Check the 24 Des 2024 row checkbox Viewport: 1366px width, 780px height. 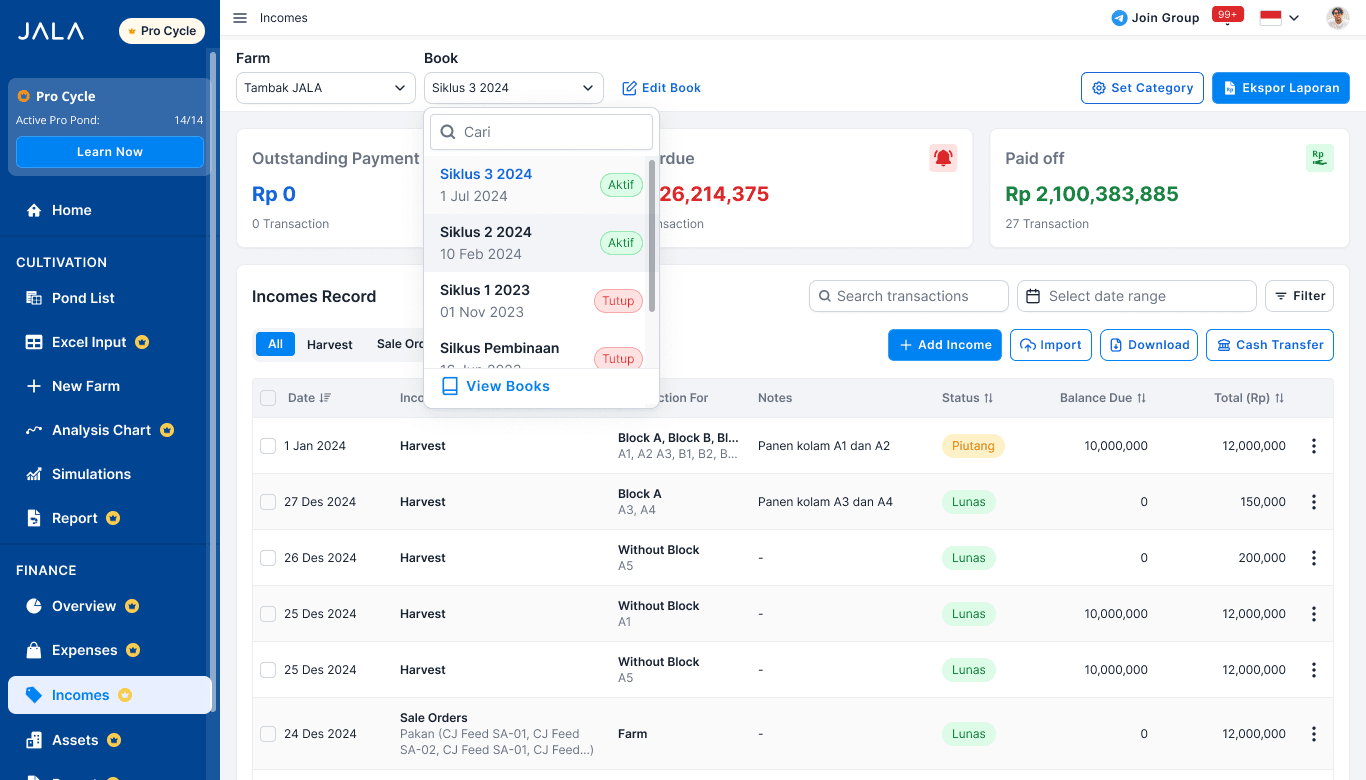coord(268,734)
